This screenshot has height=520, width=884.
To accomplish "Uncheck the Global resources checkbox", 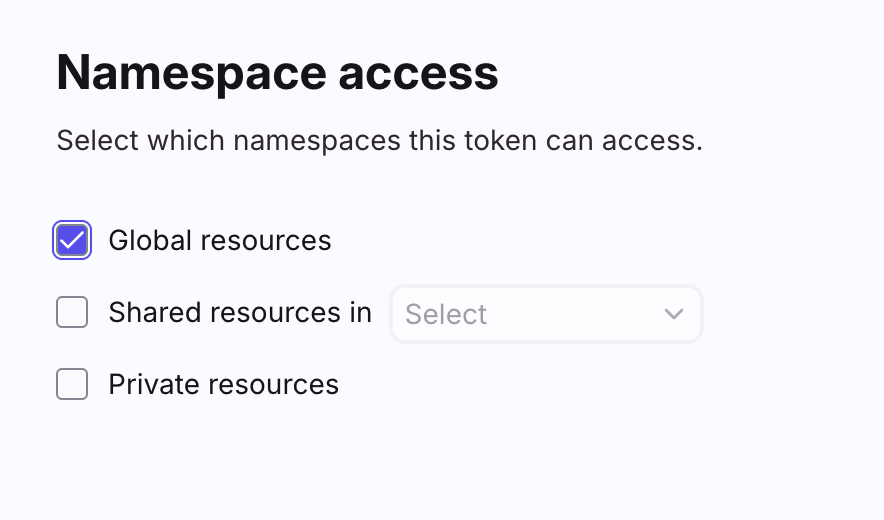I will pos(72,241).
